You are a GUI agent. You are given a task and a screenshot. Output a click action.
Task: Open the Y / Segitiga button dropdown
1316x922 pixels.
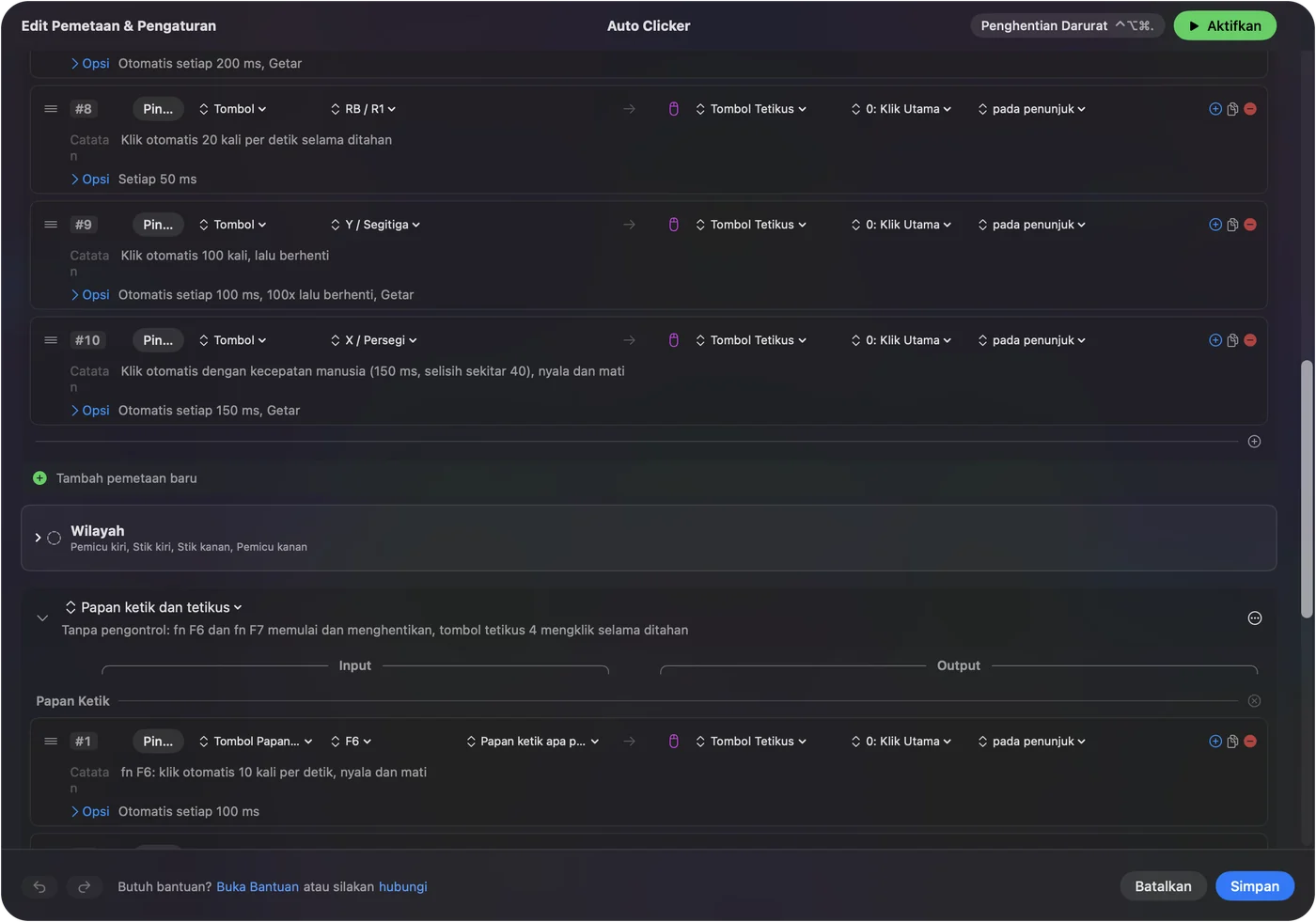375,225
